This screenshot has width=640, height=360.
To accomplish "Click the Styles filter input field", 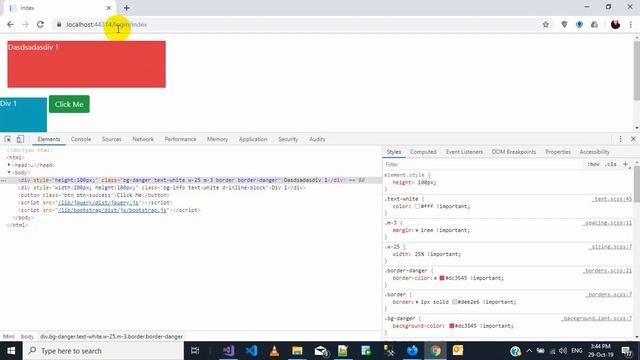I will pos(483,164).
